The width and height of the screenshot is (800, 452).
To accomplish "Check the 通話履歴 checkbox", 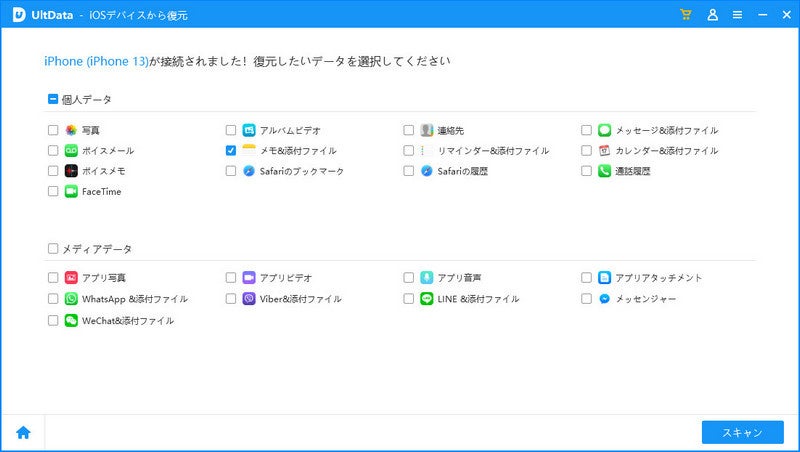I will pyautogui.click(x=587, y=171).
